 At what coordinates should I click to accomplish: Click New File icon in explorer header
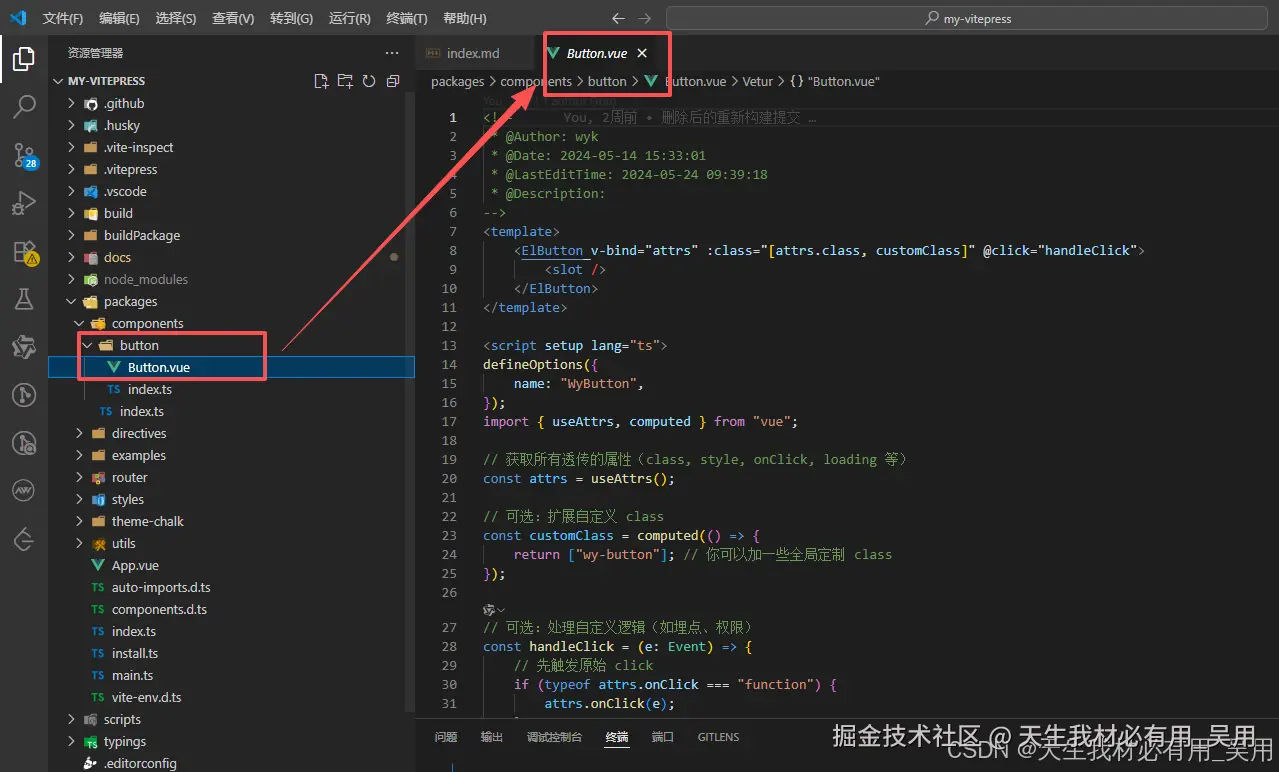(321, 81)
